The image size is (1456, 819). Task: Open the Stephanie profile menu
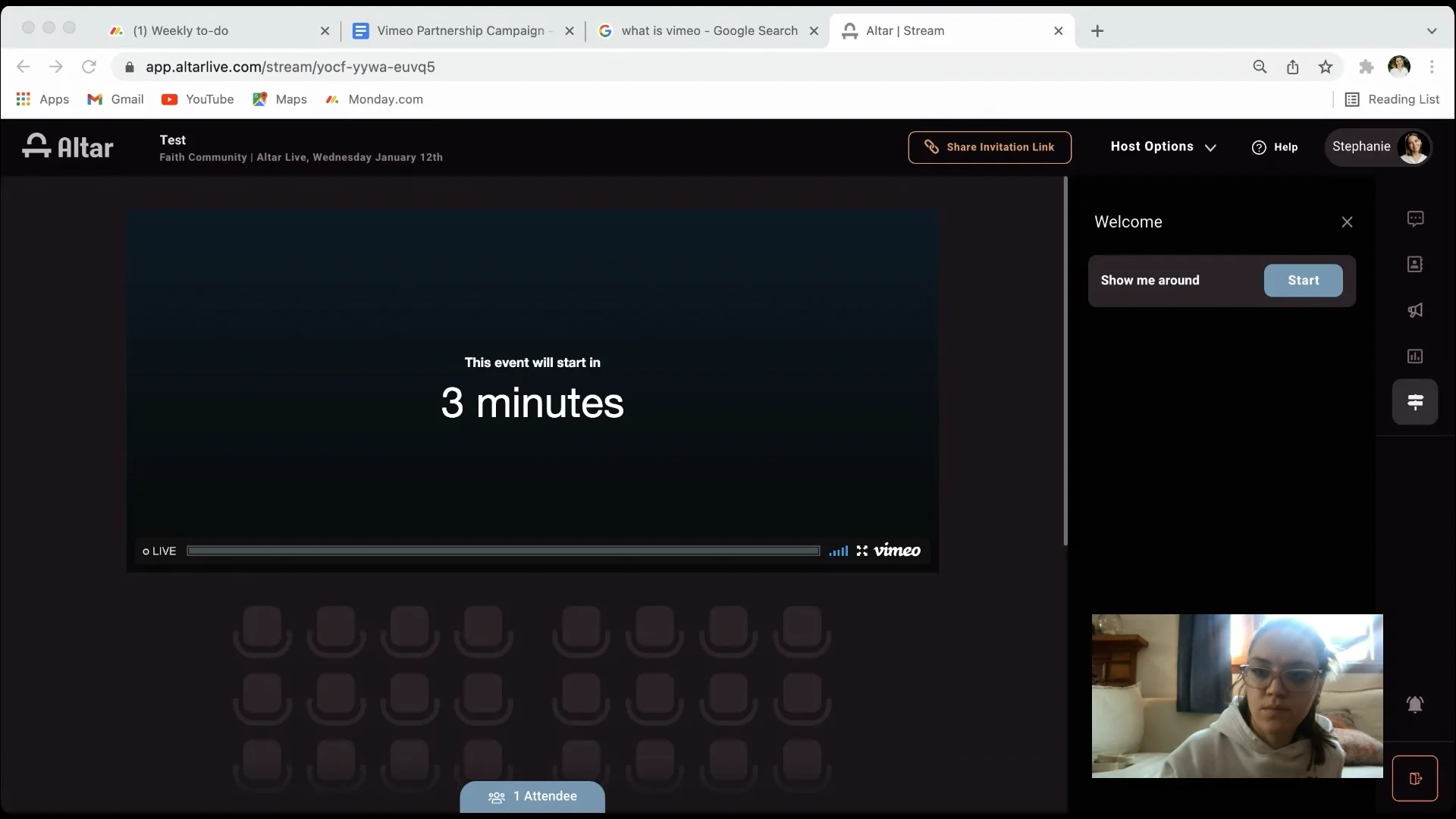(1379, 146)
